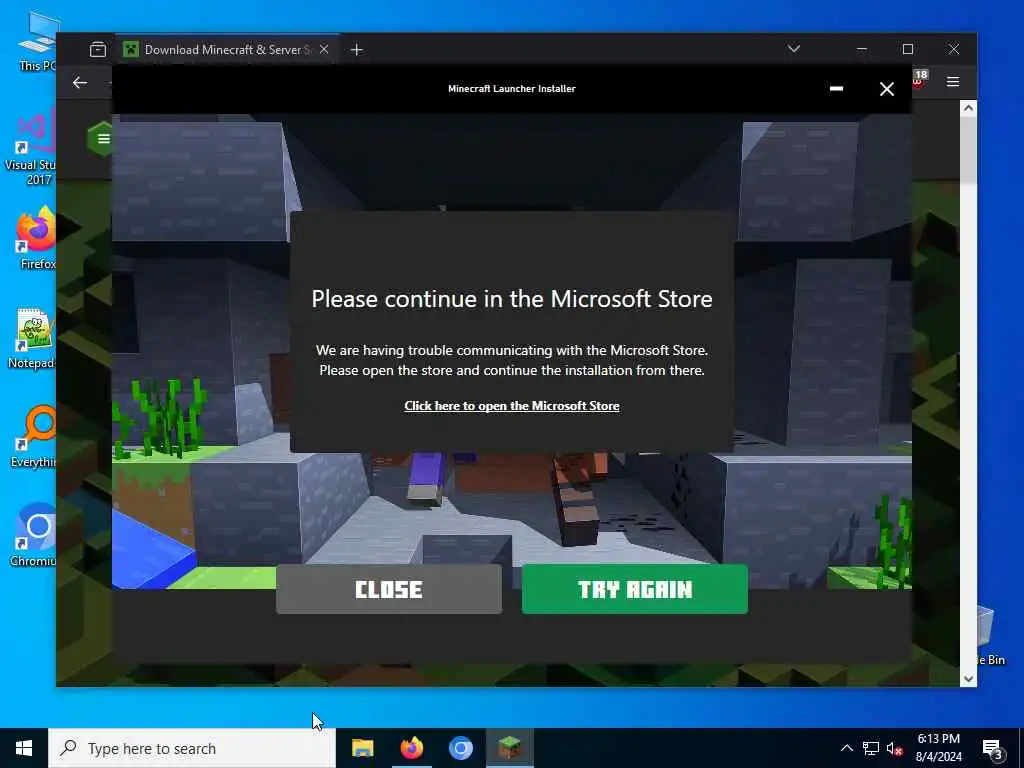Click the scrollbar down arrow
Screen dimensions: 1024x768
click(968, 679)
